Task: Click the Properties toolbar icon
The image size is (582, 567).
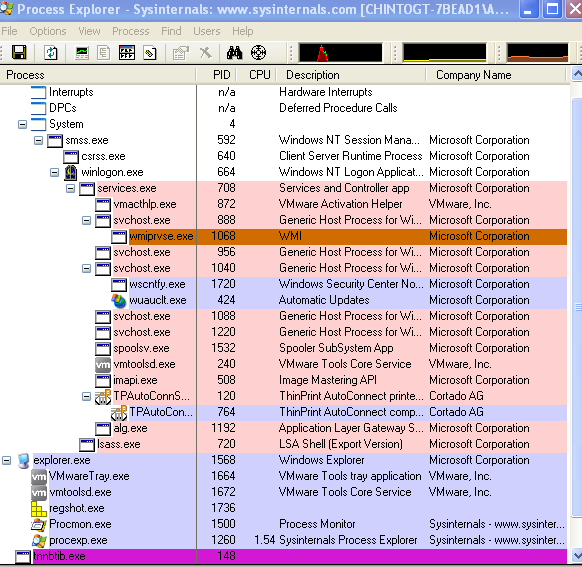Action: coord(181,53)
